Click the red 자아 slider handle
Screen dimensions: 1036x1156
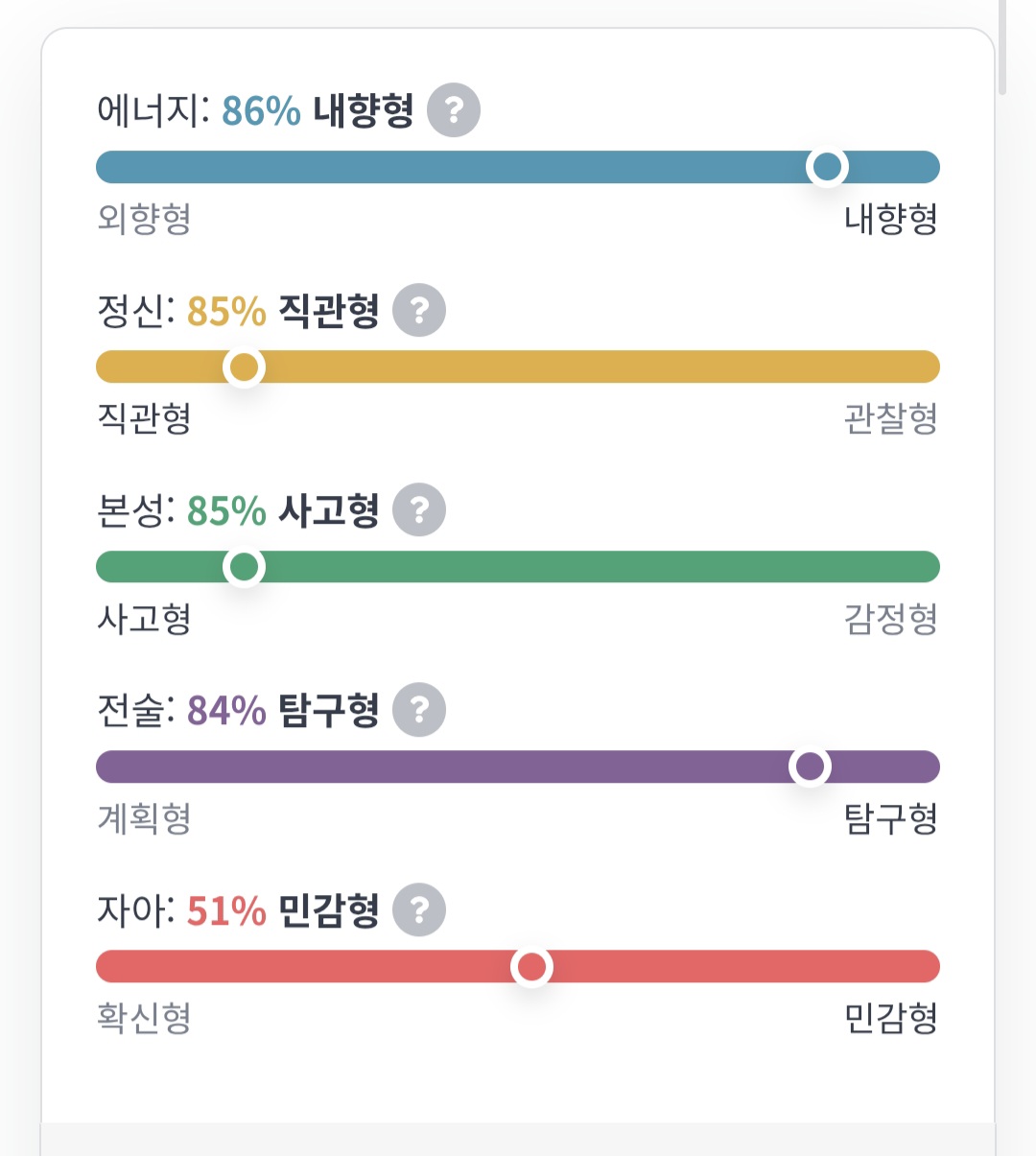click(x=531, y=966)
